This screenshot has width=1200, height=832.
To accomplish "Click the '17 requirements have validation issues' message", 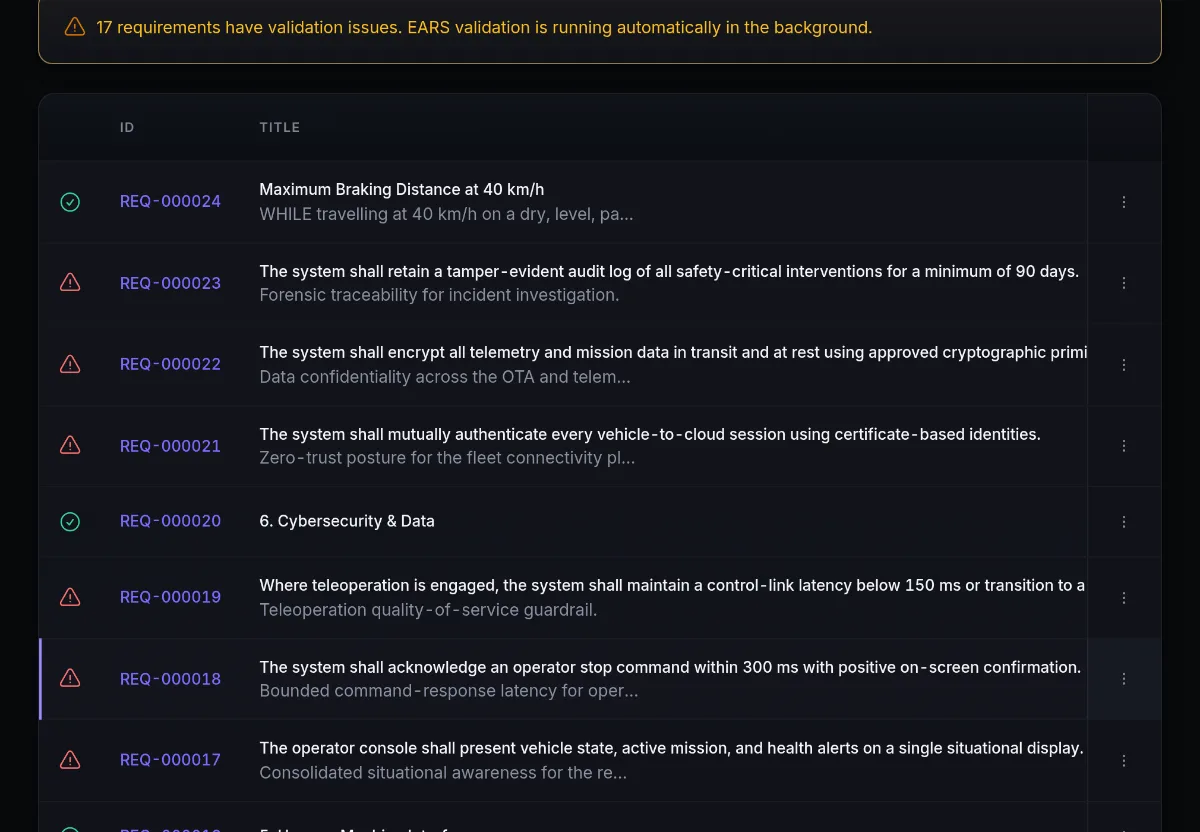I will point(484,27).
